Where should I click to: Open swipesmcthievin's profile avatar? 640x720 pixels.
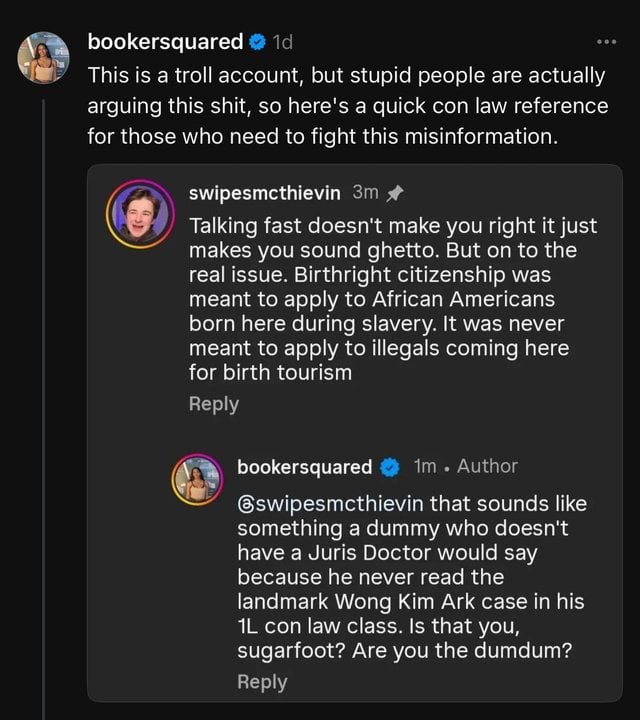[141, 214]
